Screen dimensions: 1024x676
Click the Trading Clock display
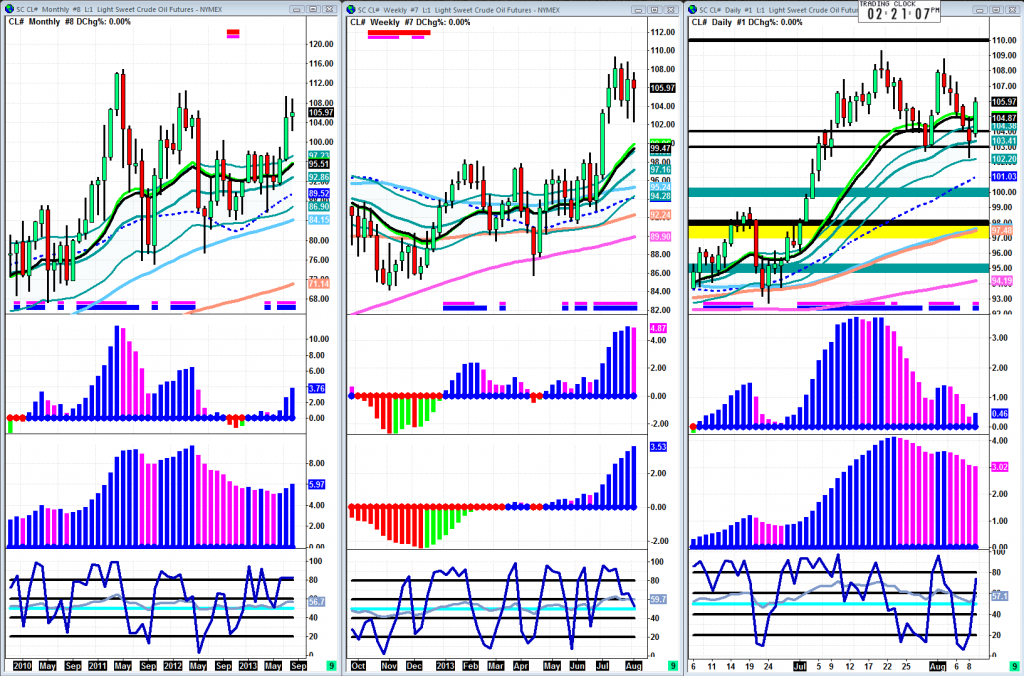pos(900,12)
